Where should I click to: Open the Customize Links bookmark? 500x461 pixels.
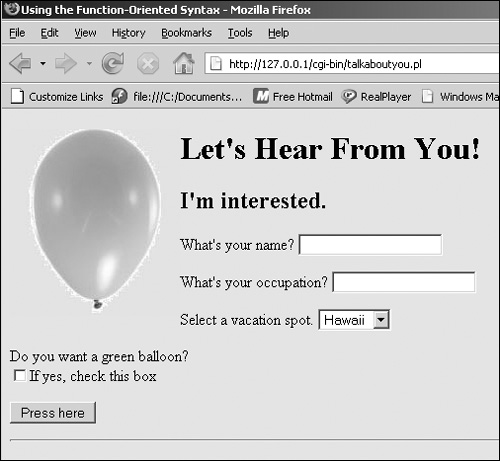coord(57,97)
